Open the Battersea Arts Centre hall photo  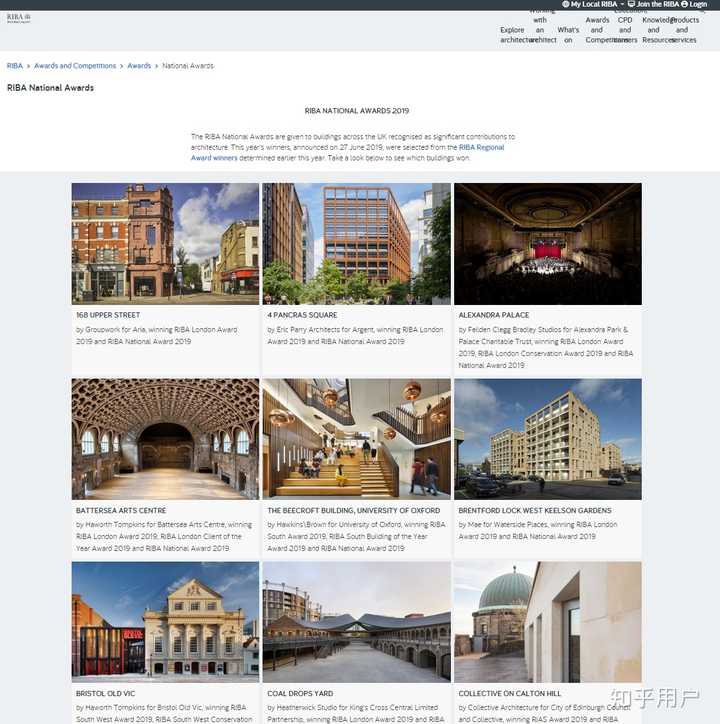(165, 439)
